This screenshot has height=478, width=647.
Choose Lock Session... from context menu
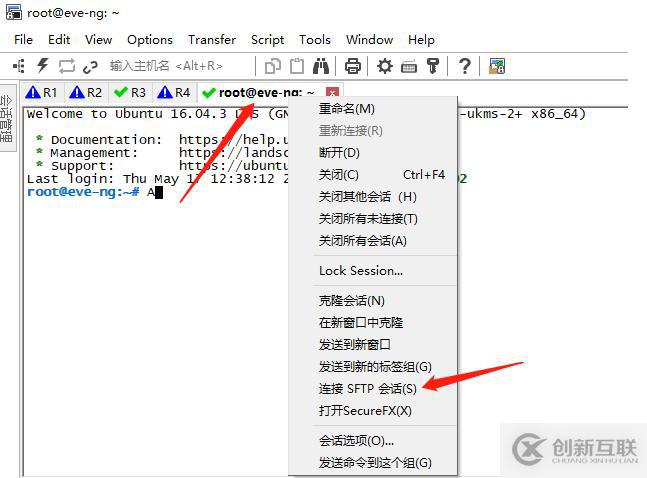pyautogui.click(x=361, y=271)
